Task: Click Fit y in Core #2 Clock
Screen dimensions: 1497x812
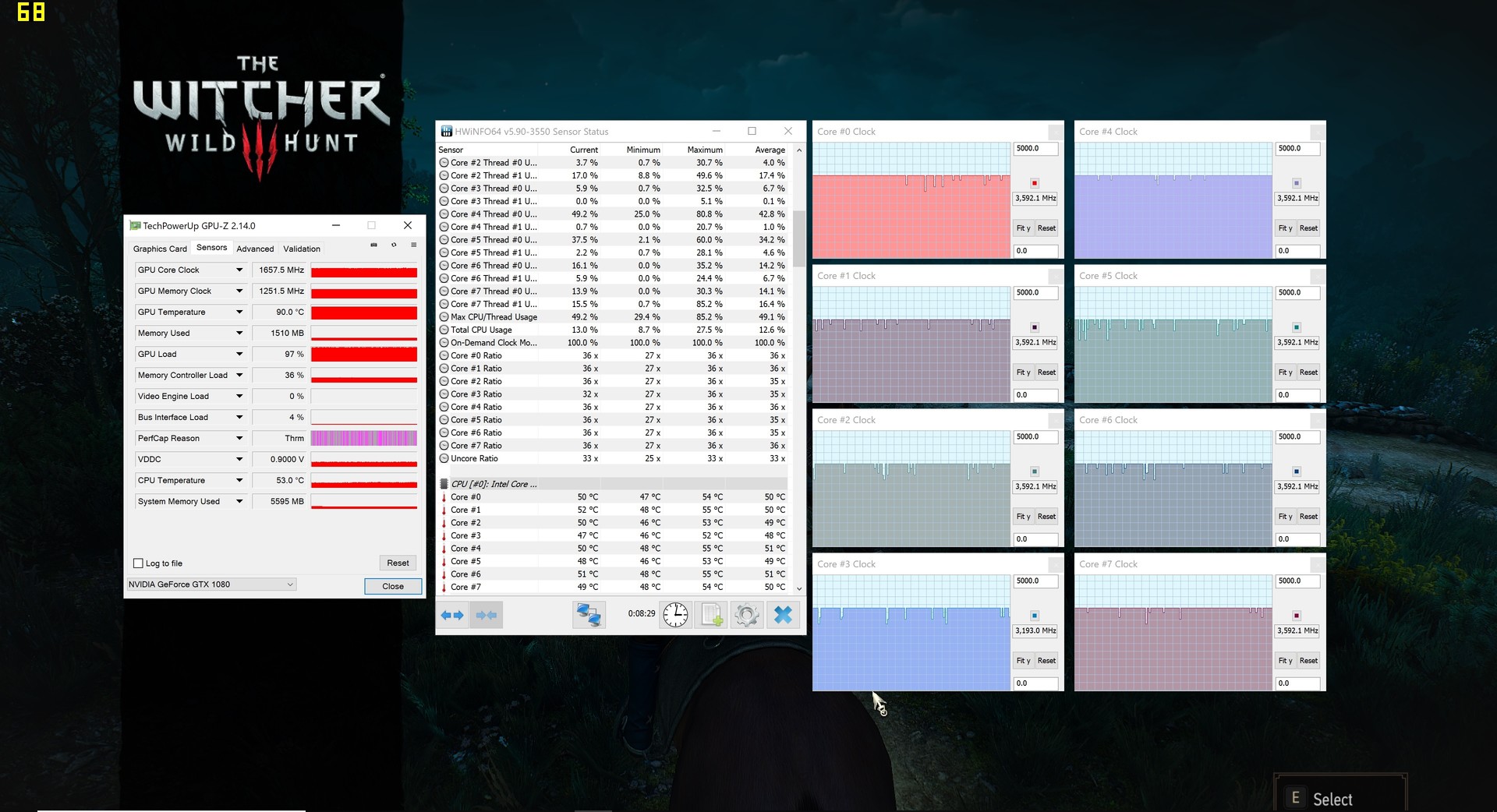Action: point(1023,517)
